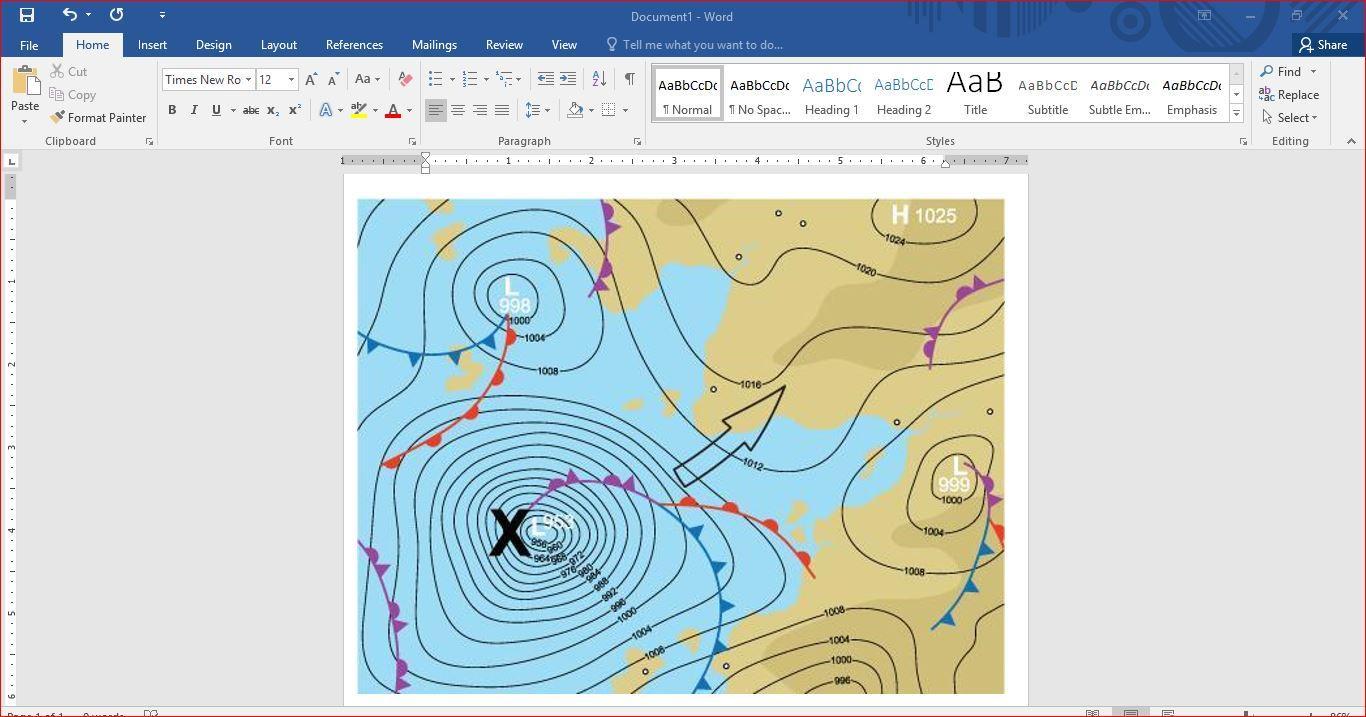Screen dimensions: 1366x717
Task: Save the document with the floppy disk icon
Action: click(x=27, y=15)
